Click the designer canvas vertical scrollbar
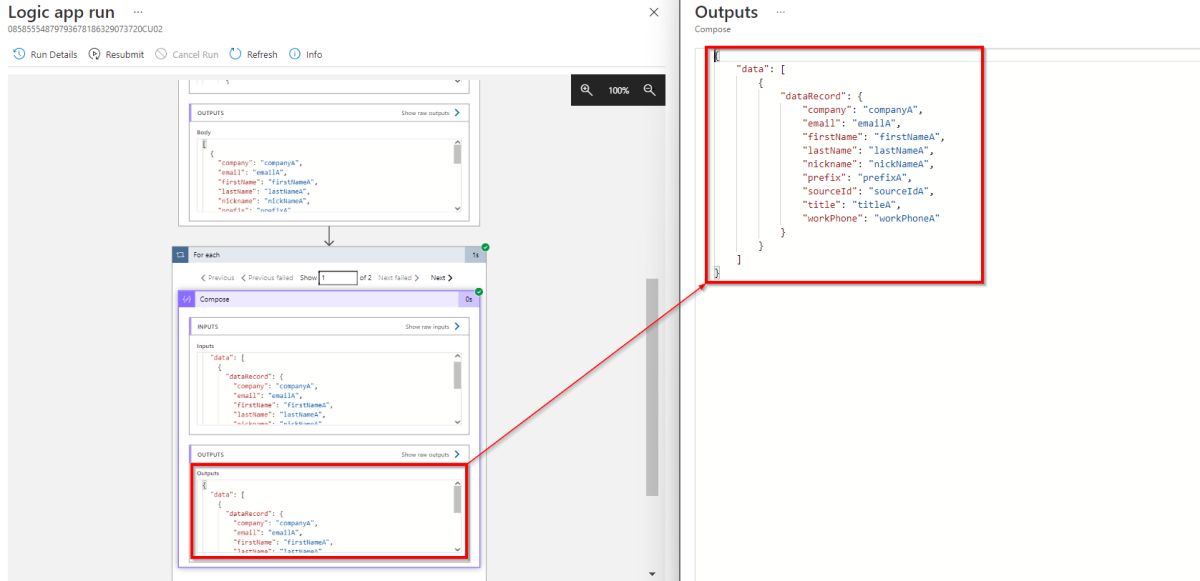Viewport: 1200px width, 581px height. pyautogui.click(x=652, y=386)
